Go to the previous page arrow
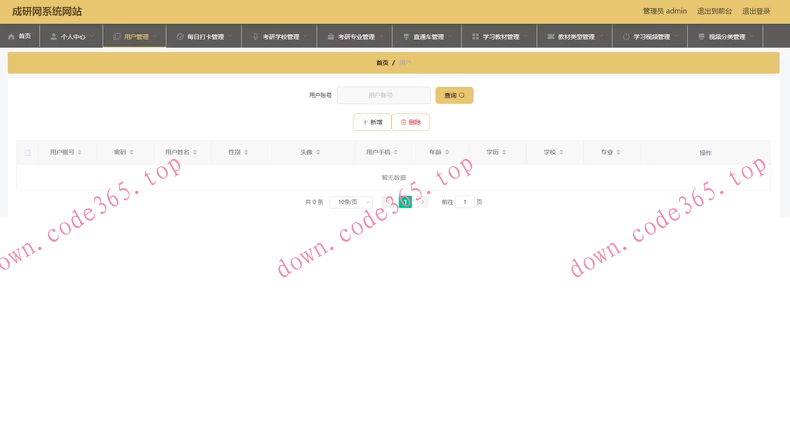 388,202
